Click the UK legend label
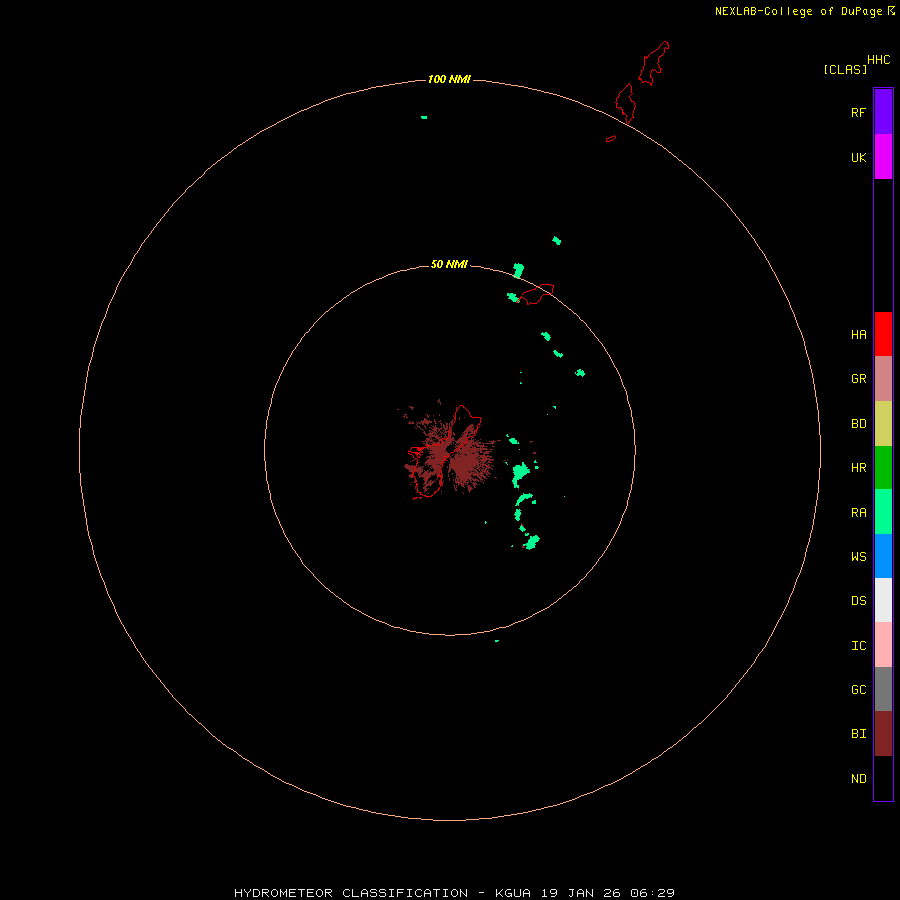Screen dimensions: 900x900 click(x=859, y=157)
